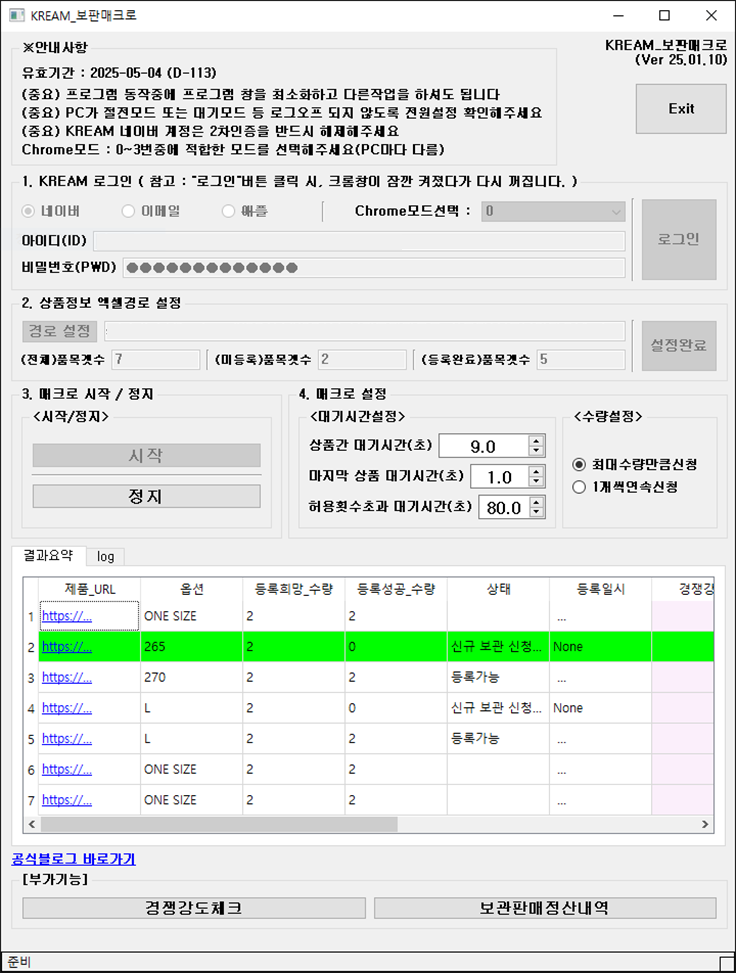
Task: Click the 경로 설정 button
Action: [x=60, y=331]
